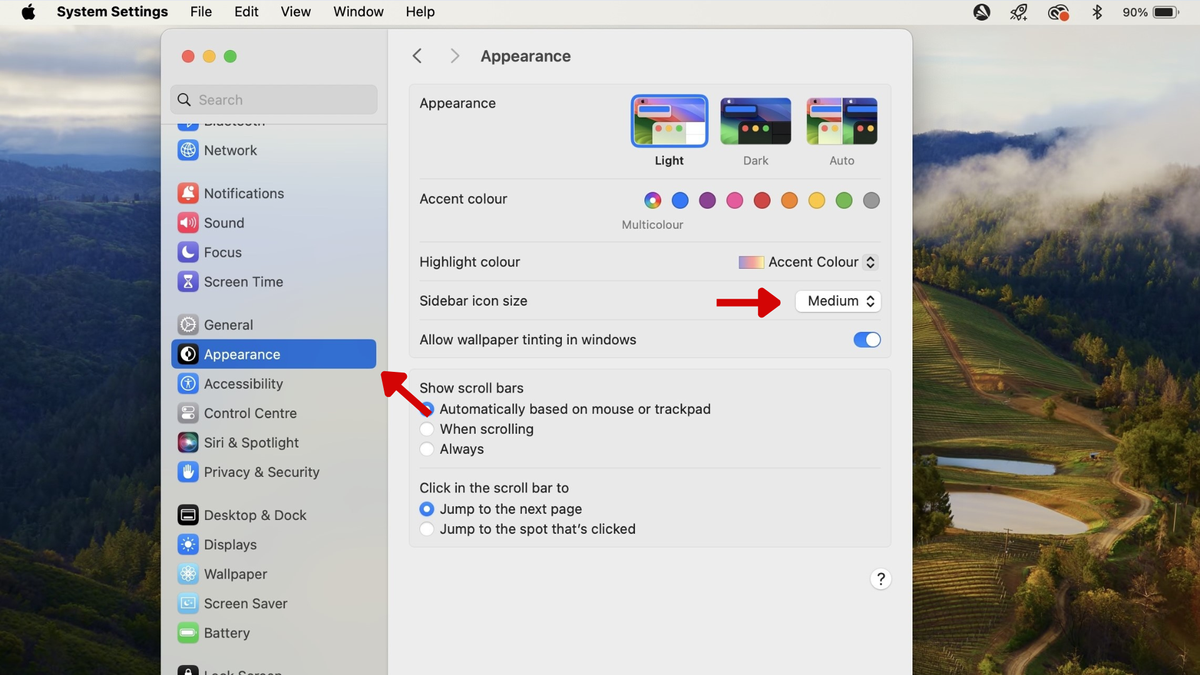Open the Sidebar icon size dropdown
This screenshot has width=1200, height=675.
pyautogui.click(x=838, y=301)
